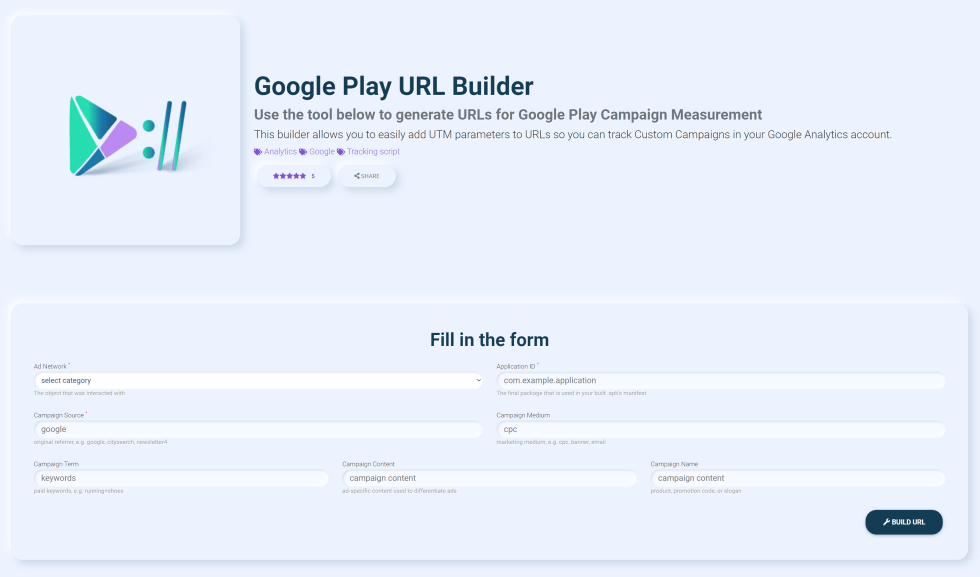This screenshot has height=577, width=980.
Task: Click the Campaign Source field label
Action: [59, 415]
